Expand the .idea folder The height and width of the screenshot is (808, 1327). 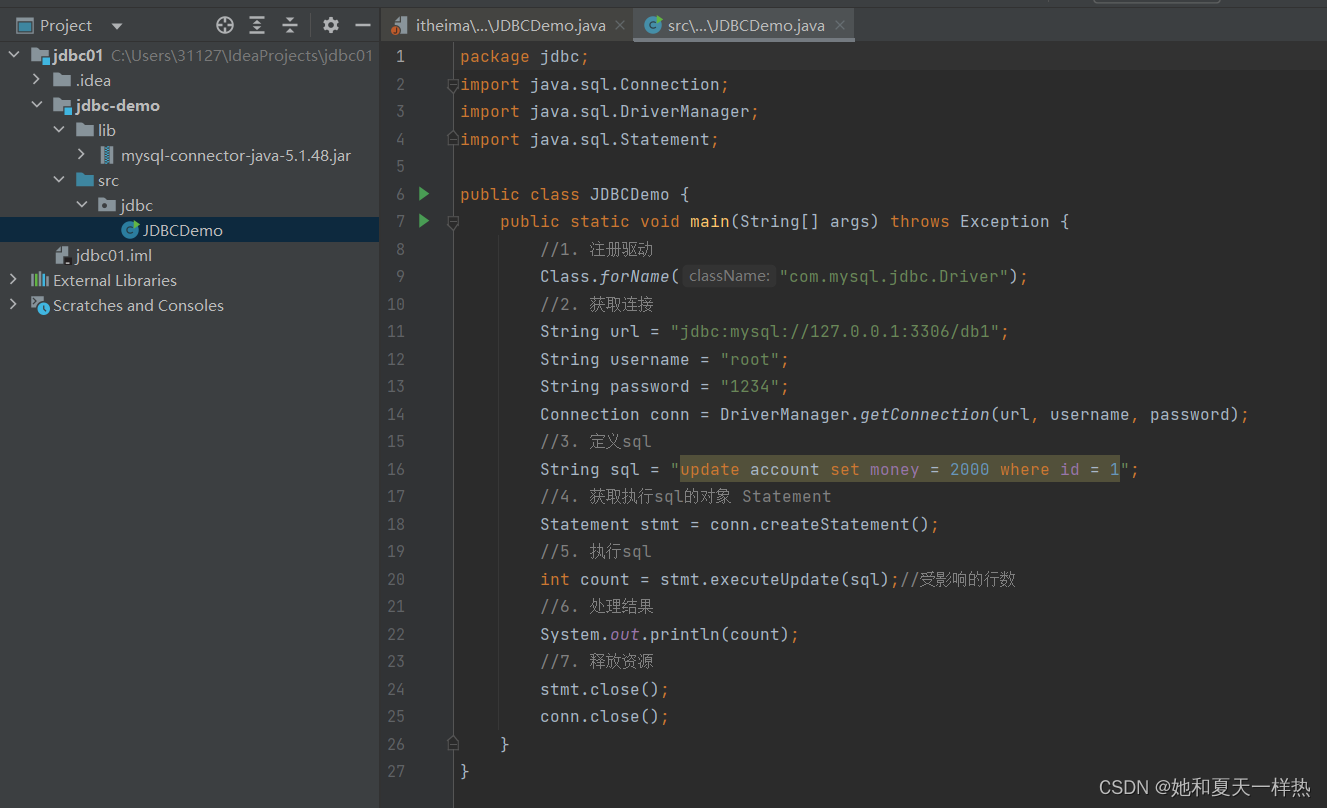[36, 80]
